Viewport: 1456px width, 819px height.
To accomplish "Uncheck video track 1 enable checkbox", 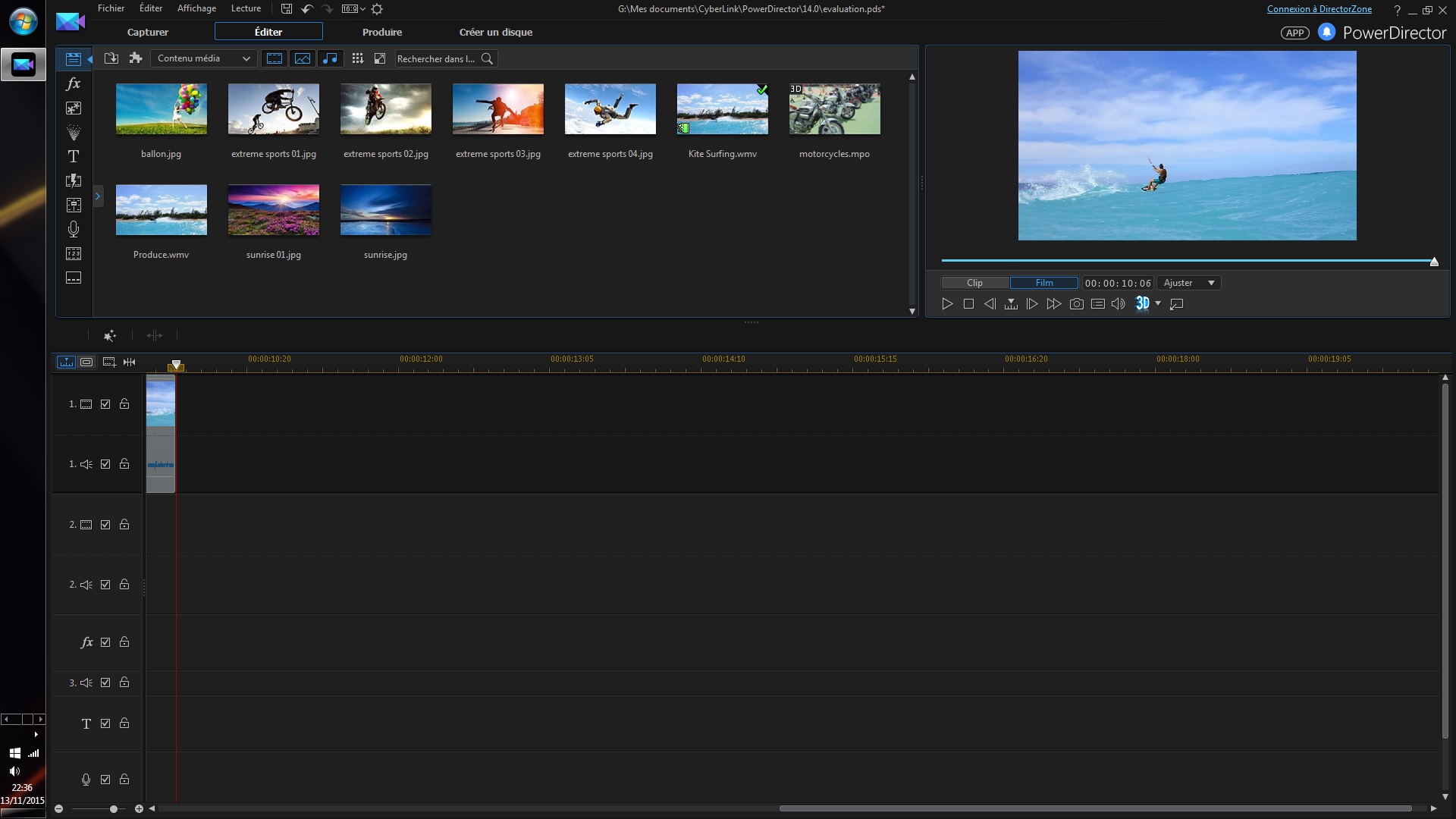I will coord(105,404).
